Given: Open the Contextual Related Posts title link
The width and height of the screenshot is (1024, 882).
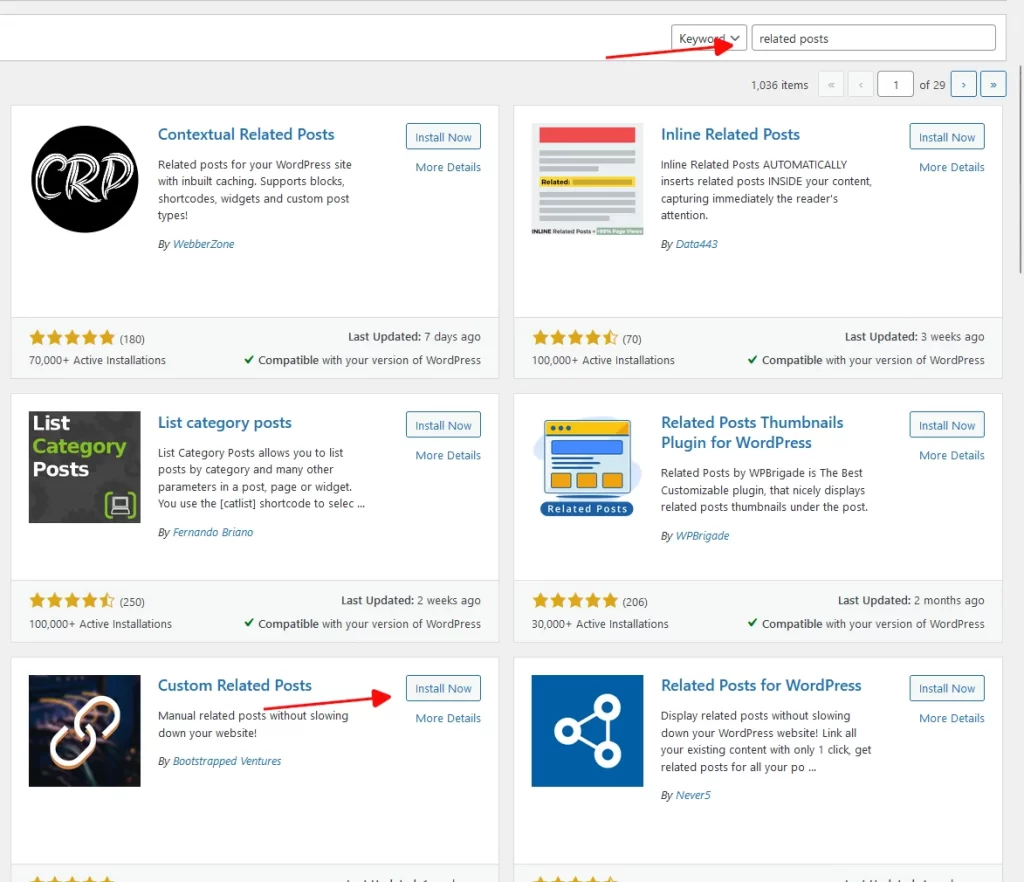Looking at the screenshot, I should pos(246,134).
